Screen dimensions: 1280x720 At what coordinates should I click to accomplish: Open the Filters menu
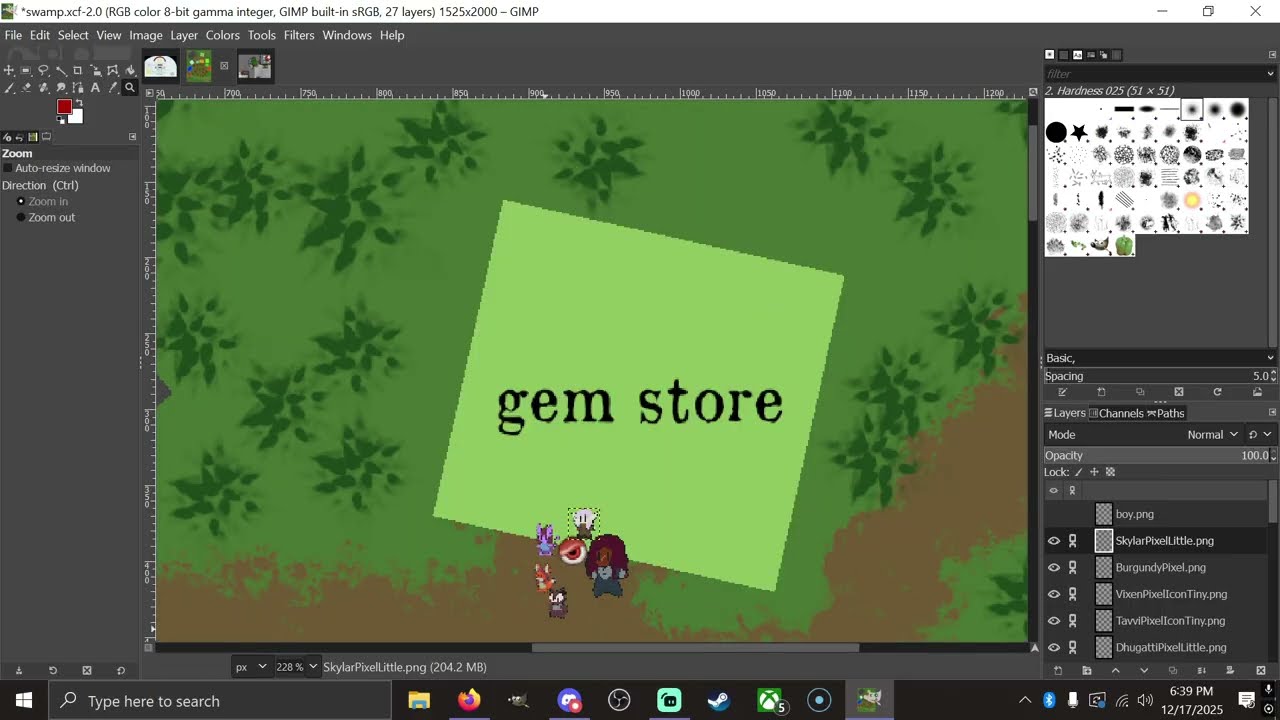coord(299,35)
